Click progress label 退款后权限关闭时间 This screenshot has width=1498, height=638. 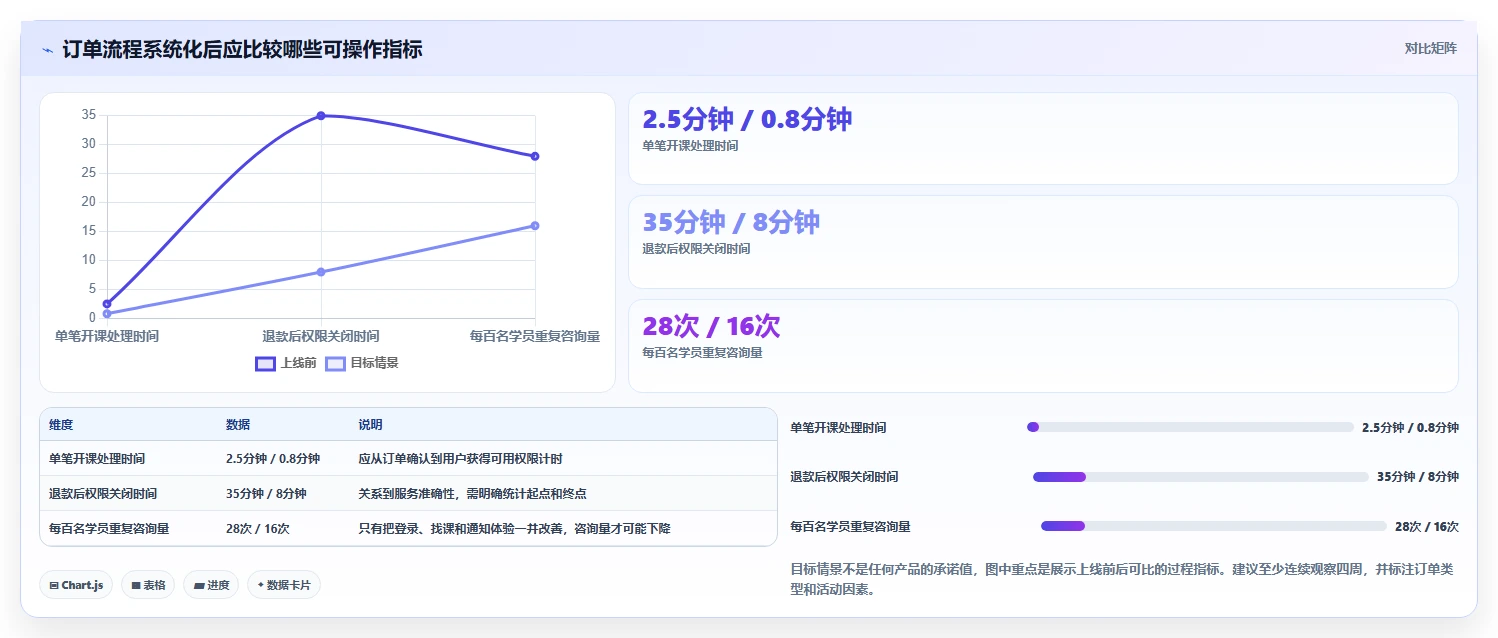click(844, 477)
